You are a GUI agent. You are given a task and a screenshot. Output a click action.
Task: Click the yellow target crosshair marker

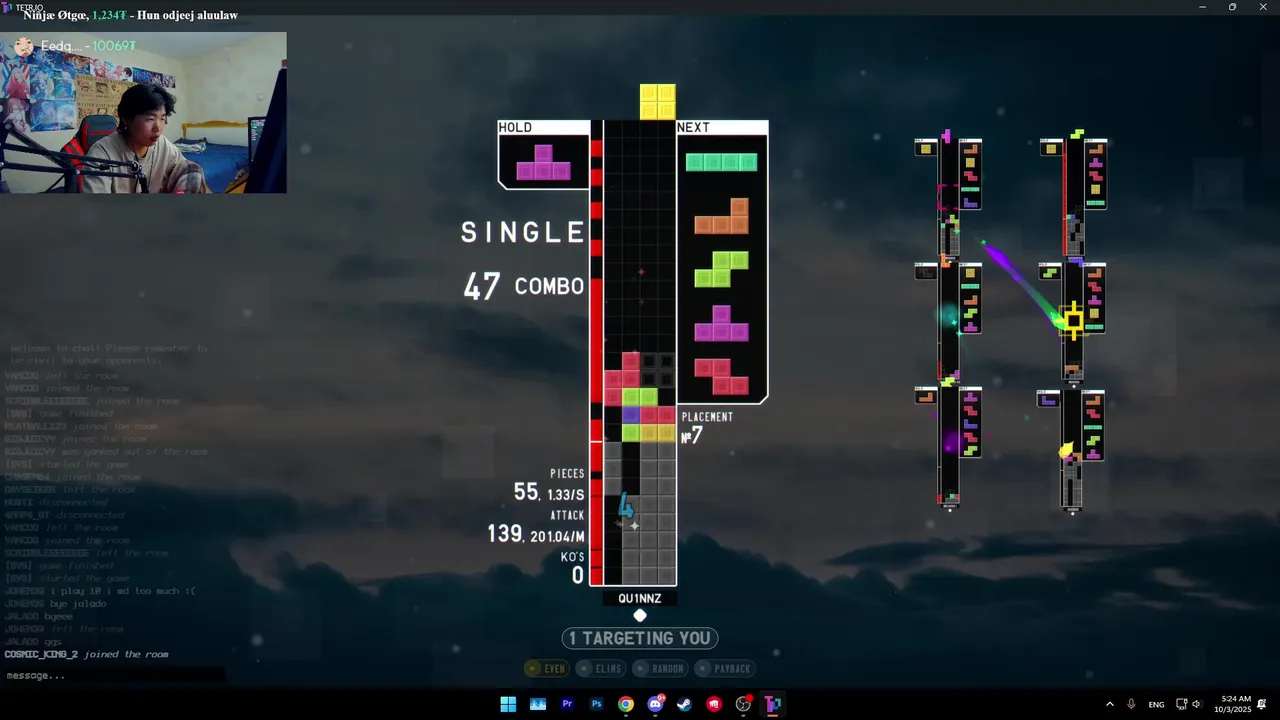tap(1073, 321)
